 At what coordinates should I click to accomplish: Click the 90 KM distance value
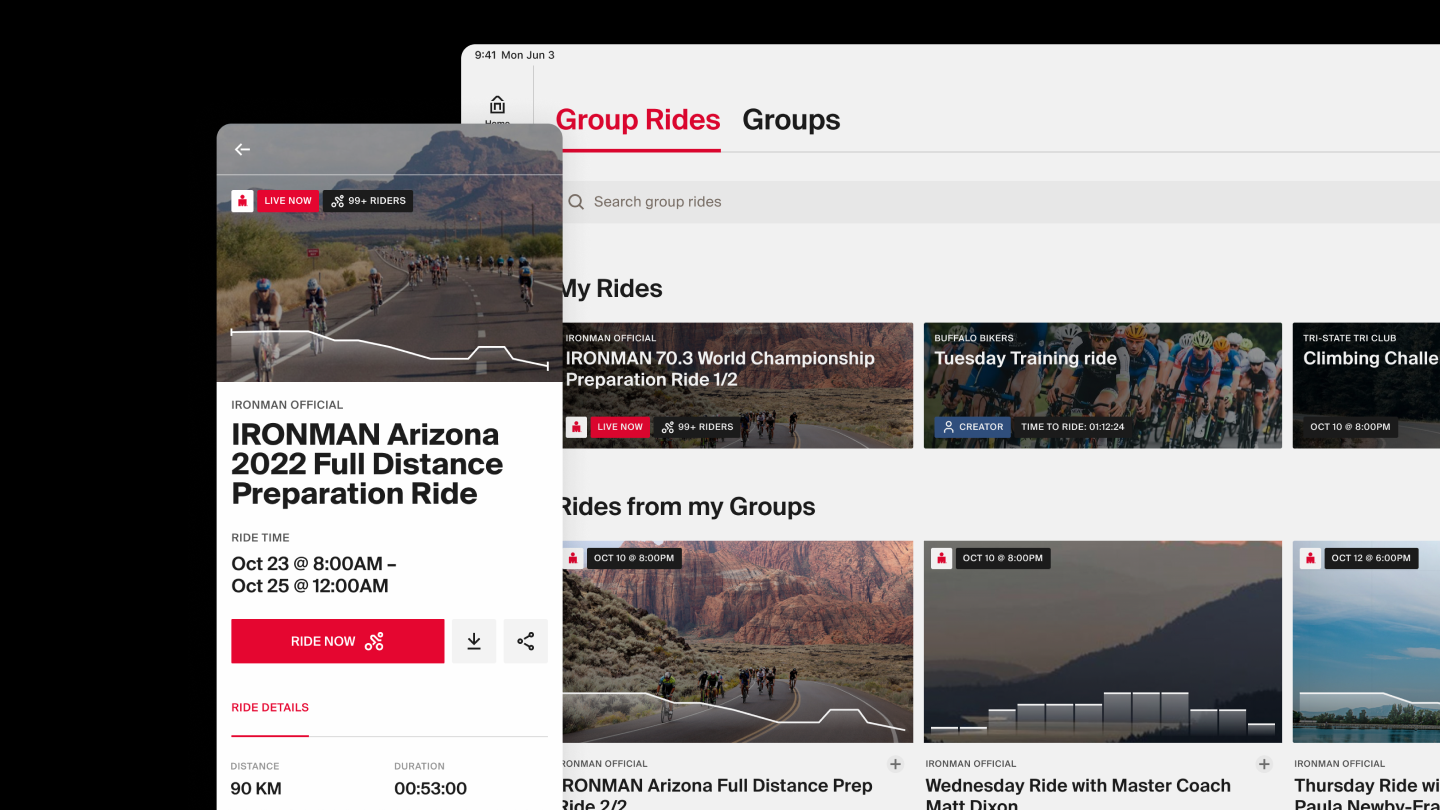pyautogui.click(x=256, y=789)
